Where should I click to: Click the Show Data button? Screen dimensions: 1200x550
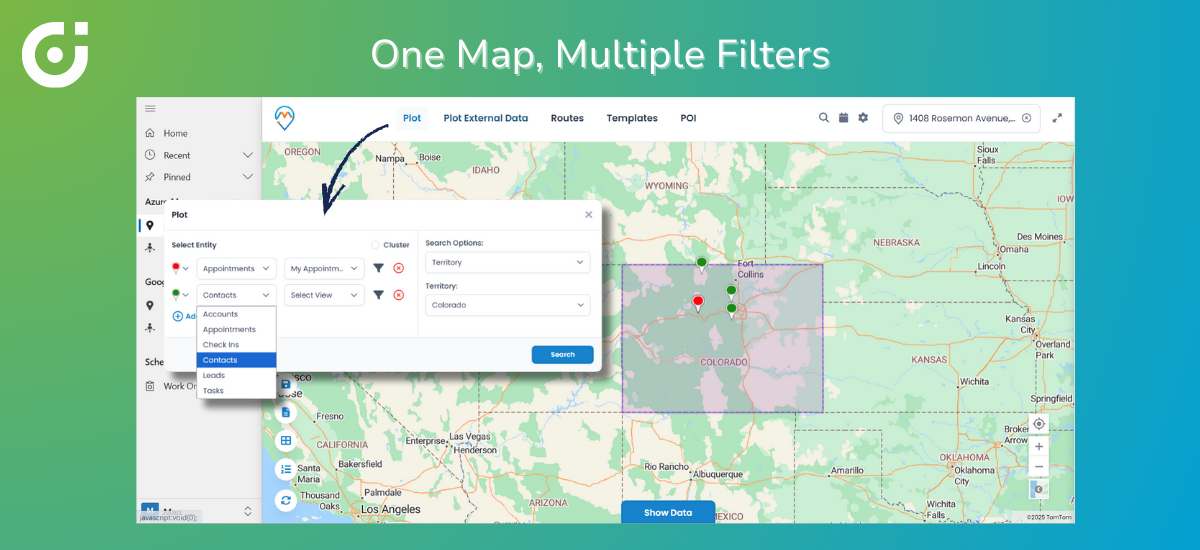668,512
